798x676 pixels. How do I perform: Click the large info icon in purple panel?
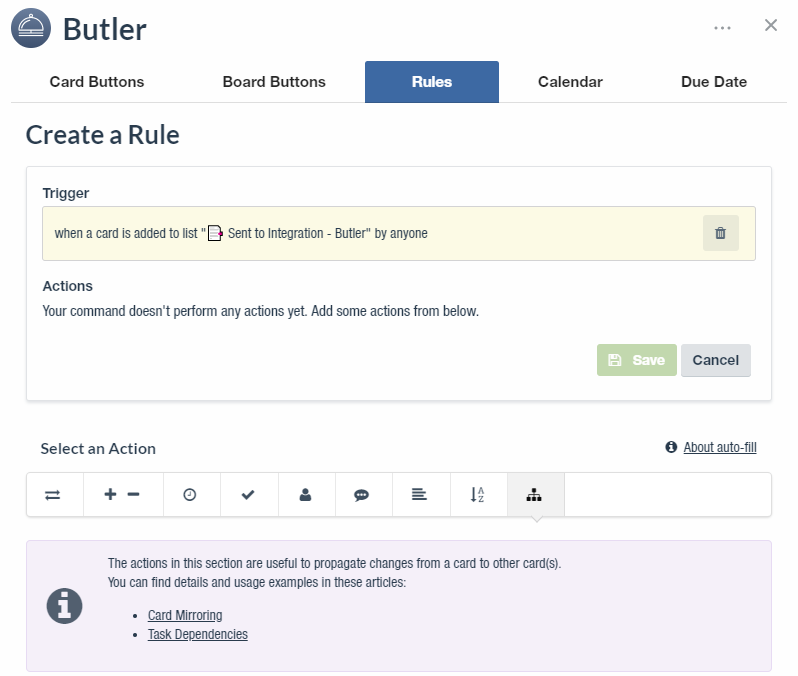pyautogui.click(x=64, y=606)
